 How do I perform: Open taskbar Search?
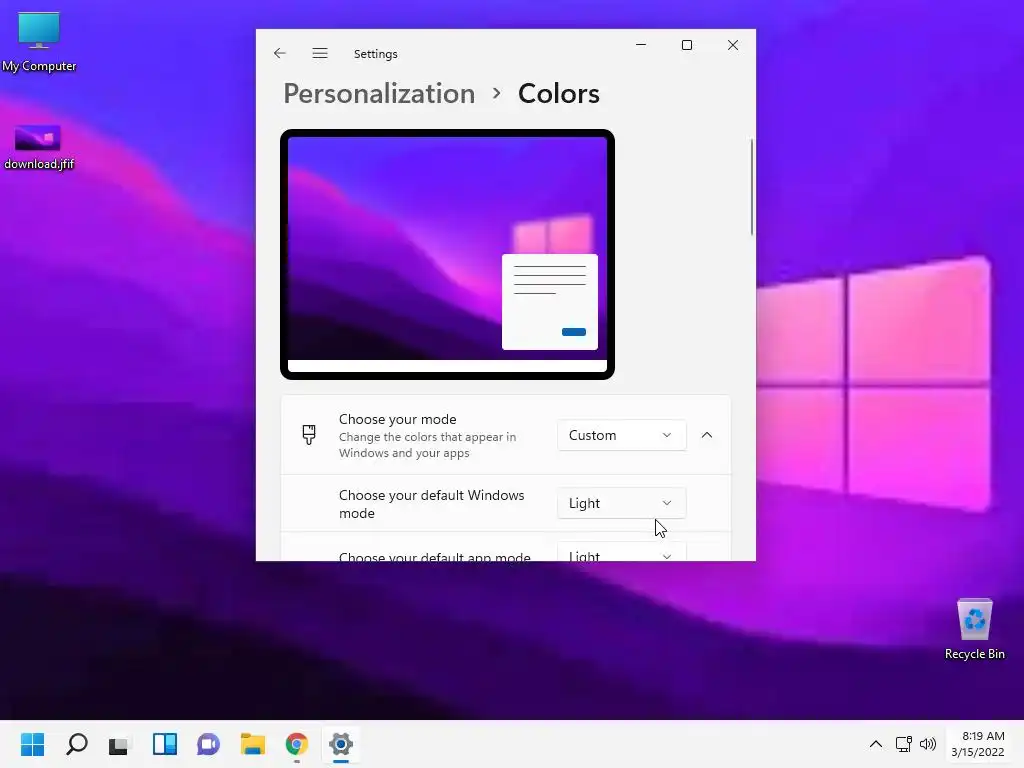click(x=76, y=744)
